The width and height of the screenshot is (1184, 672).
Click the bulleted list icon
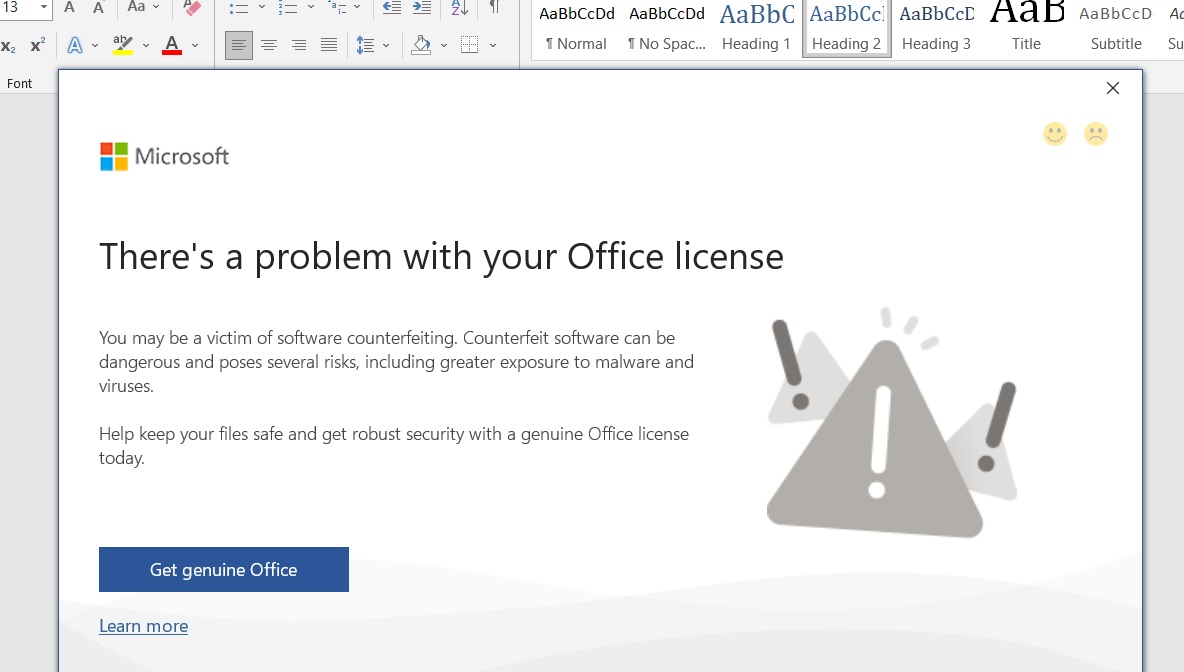click(239, 8)
